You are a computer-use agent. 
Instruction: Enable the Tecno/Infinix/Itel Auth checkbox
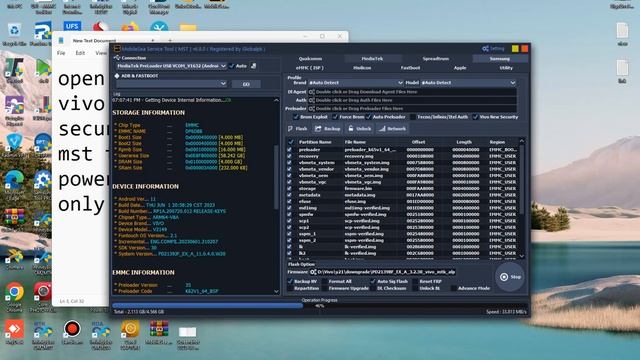point(413,117)
